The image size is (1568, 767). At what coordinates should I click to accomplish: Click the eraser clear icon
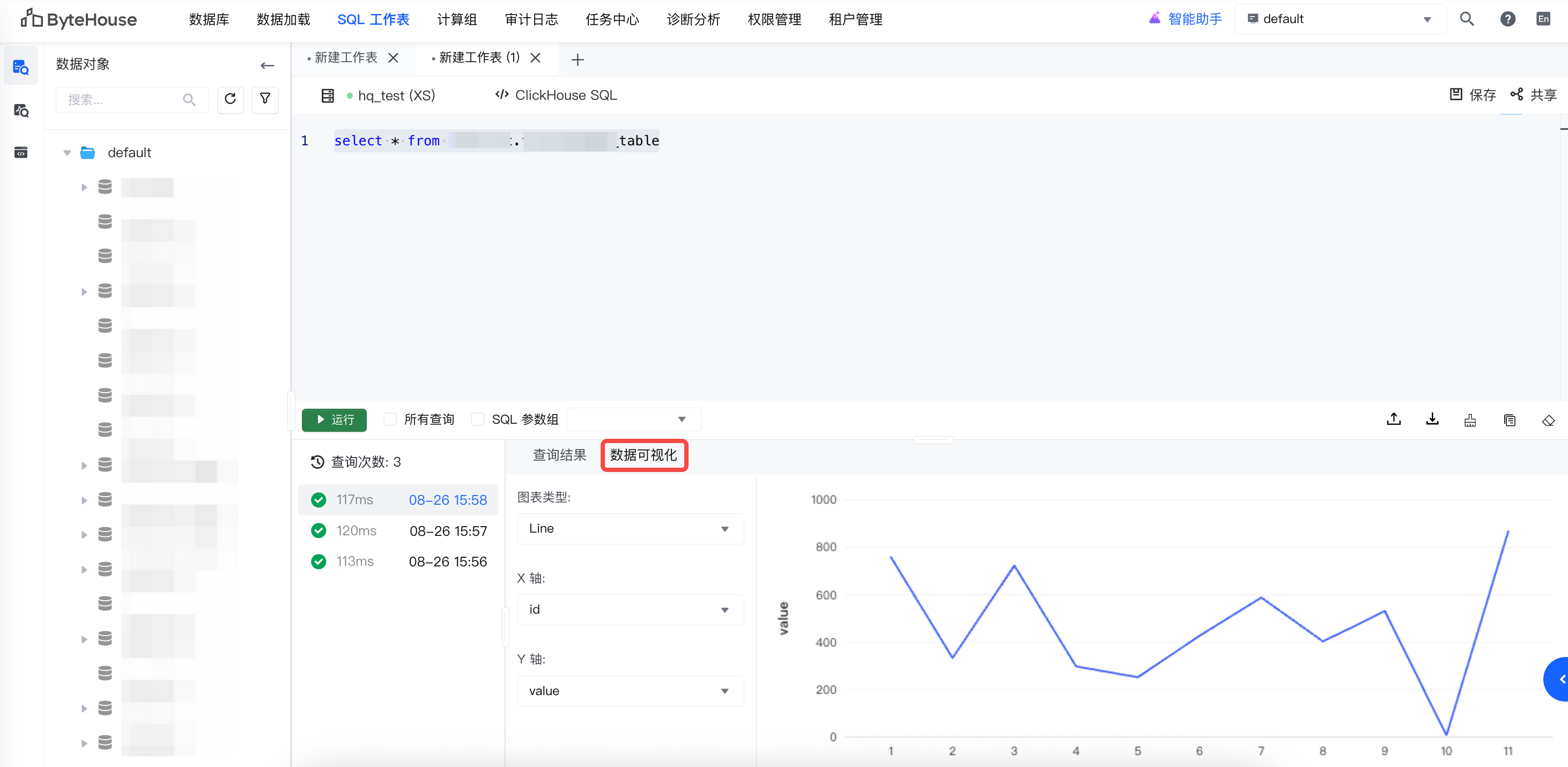click(x=1548, y=421)
